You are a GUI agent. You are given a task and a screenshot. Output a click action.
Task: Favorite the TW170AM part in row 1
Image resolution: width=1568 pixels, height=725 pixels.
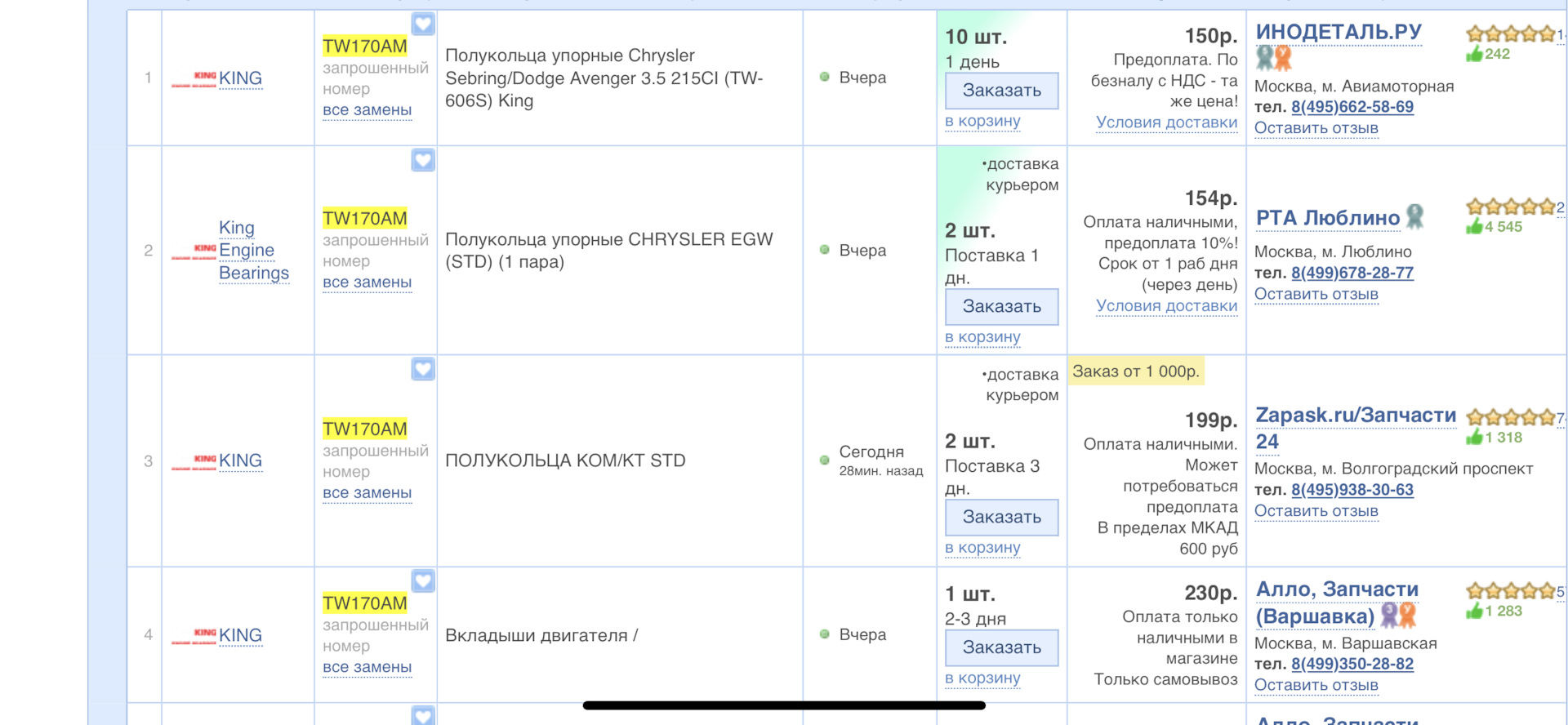pos(423,24)
